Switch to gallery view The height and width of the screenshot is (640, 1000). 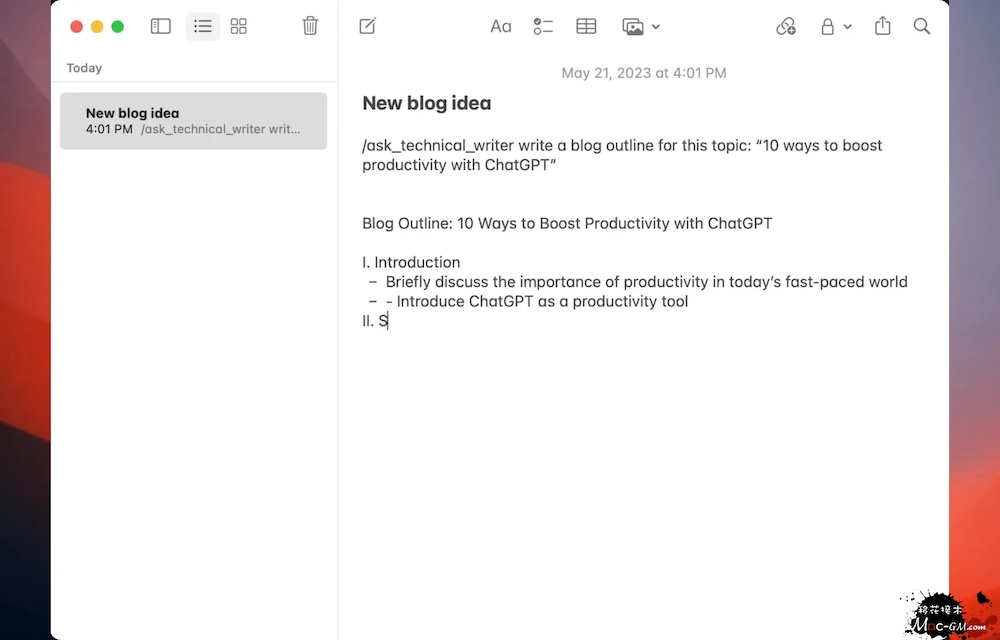[x=239, y=27]
